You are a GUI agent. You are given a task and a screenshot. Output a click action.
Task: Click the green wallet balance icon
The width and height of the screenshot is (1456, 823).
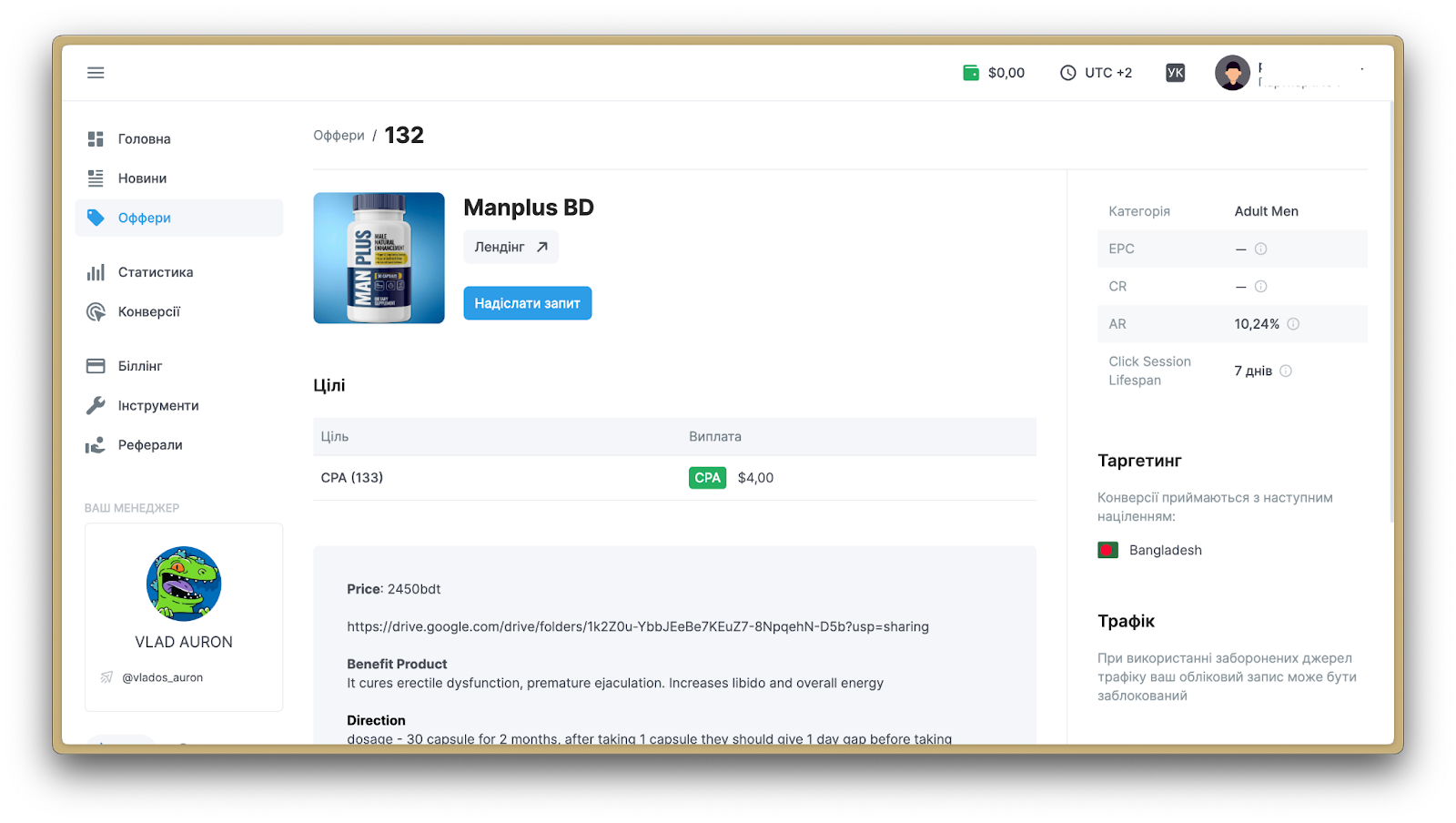[971, 73]
